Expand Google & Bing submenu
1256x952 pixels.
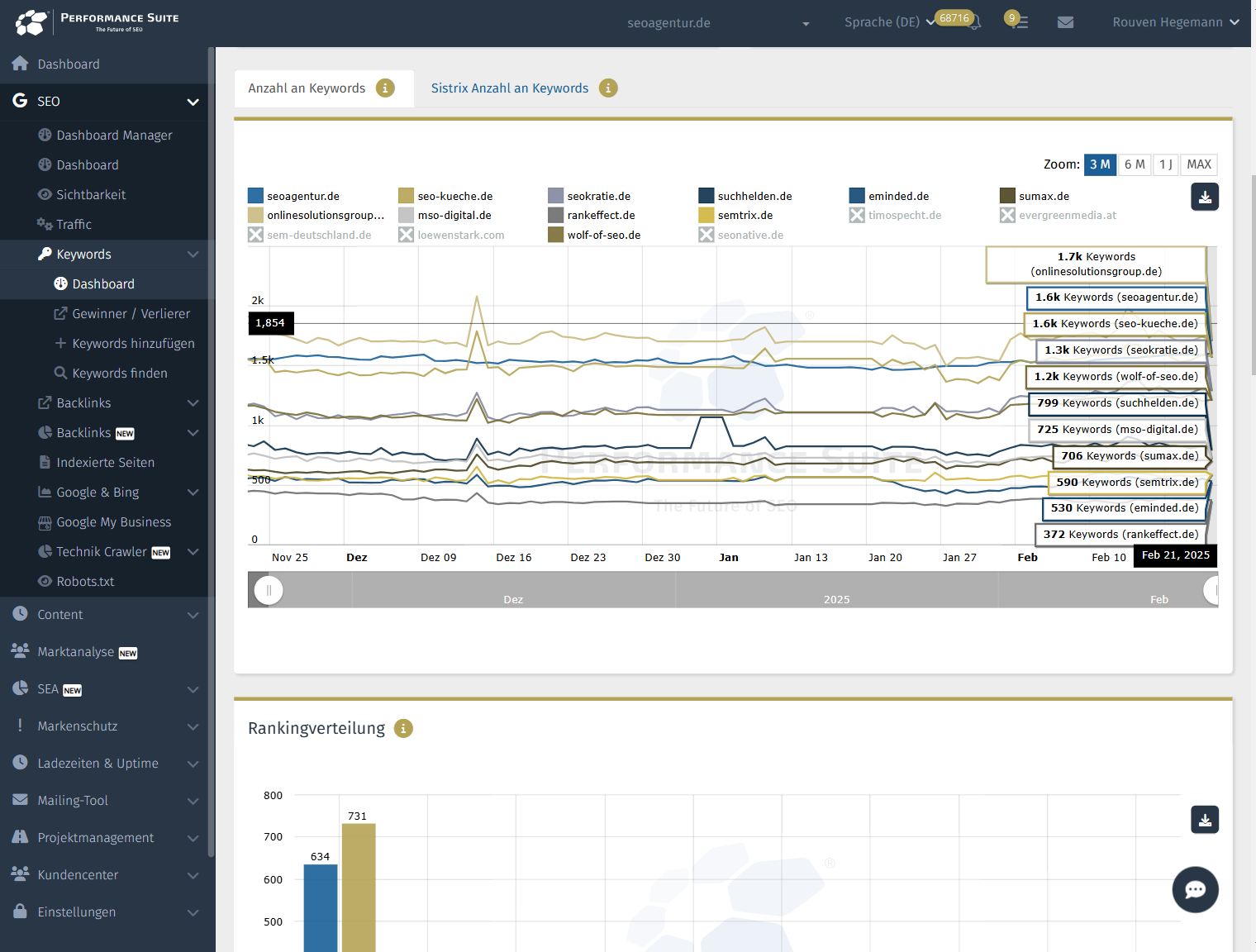click(193, 492)
